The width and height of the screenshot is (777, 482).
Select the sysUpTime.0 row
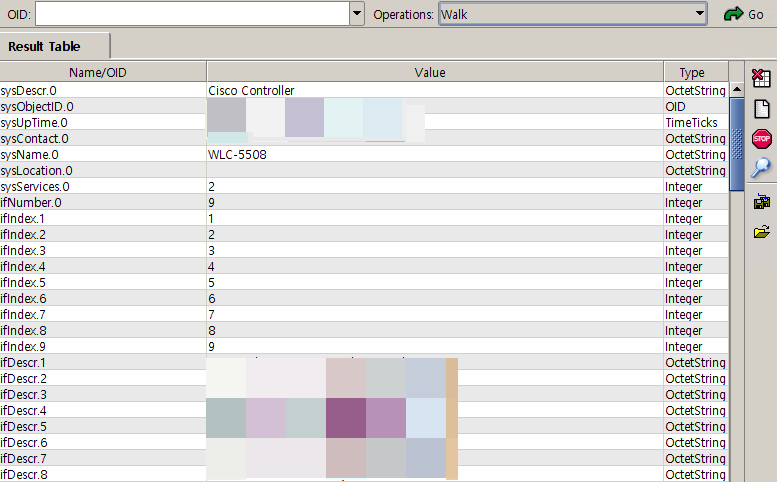[364, 122]
